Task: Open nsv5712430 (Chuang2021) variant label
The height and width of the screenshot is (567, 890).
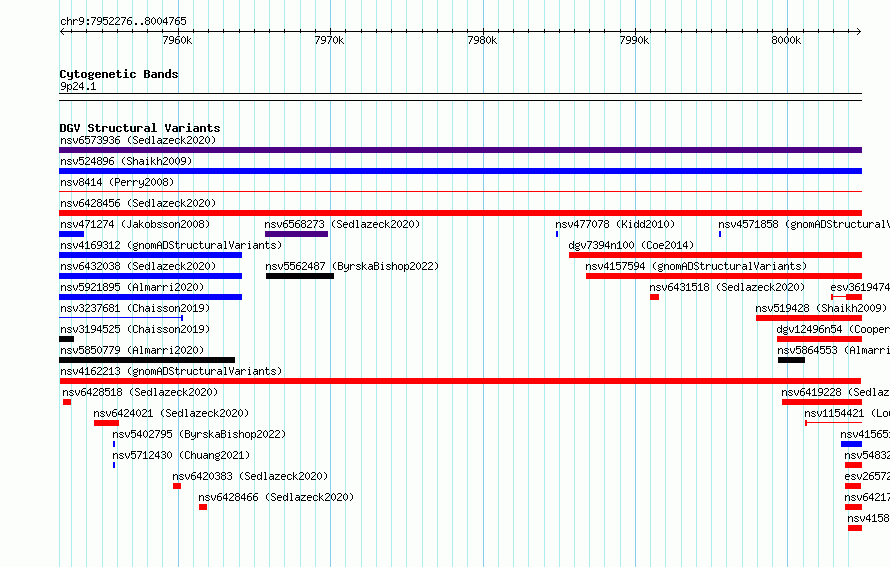Action: (x=181, y=455)
